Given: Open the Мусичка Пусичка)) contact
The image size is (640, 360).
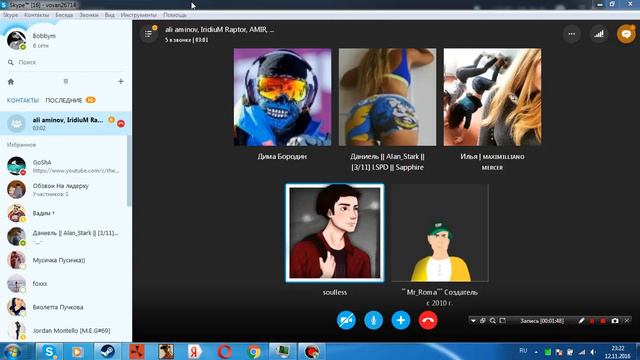Looking at the screenshot, I should tap(64, 260).
